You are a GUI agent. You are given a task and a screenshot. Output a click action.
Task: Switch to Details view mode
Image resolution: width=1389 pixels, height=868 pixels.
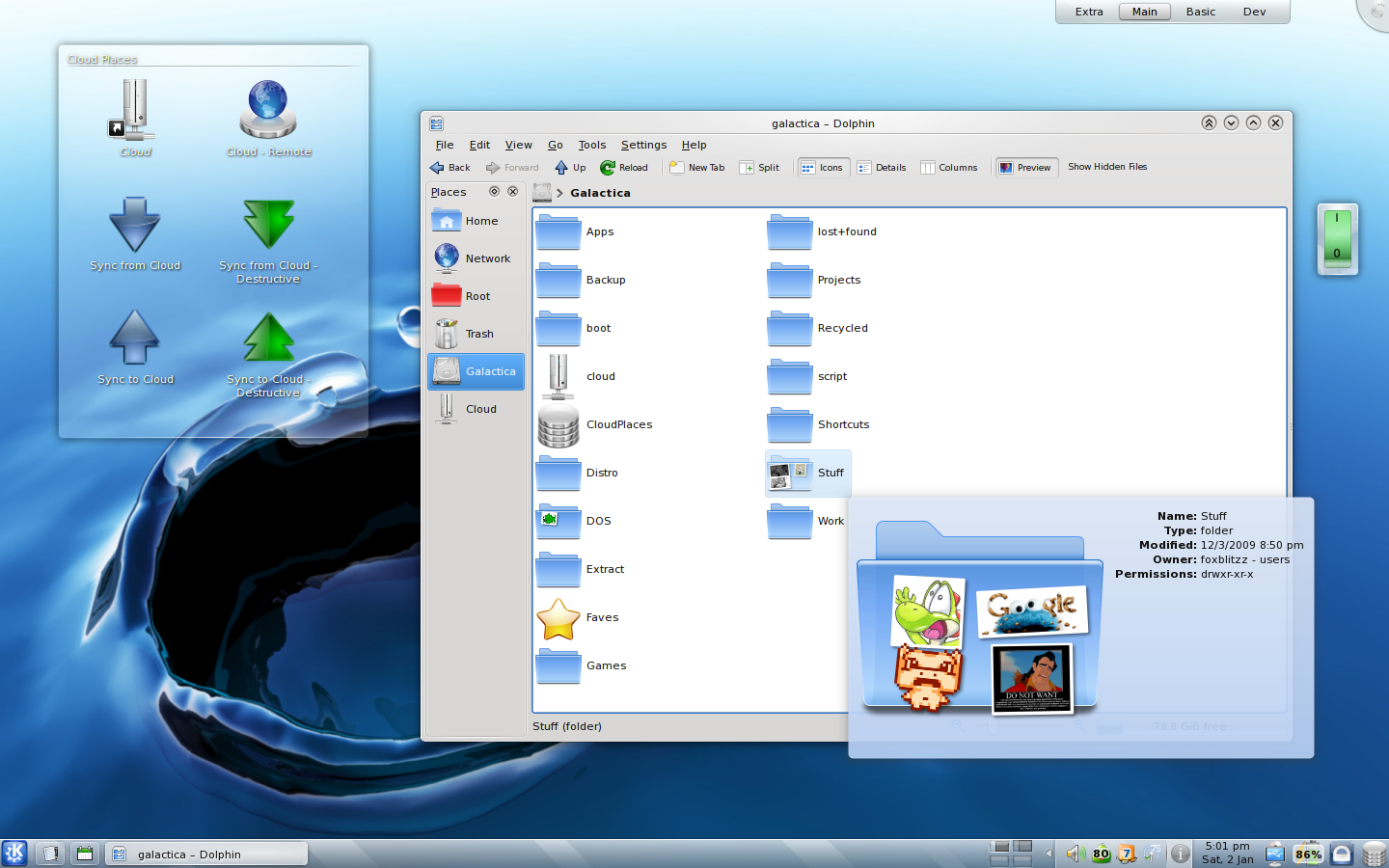point(882,168)
